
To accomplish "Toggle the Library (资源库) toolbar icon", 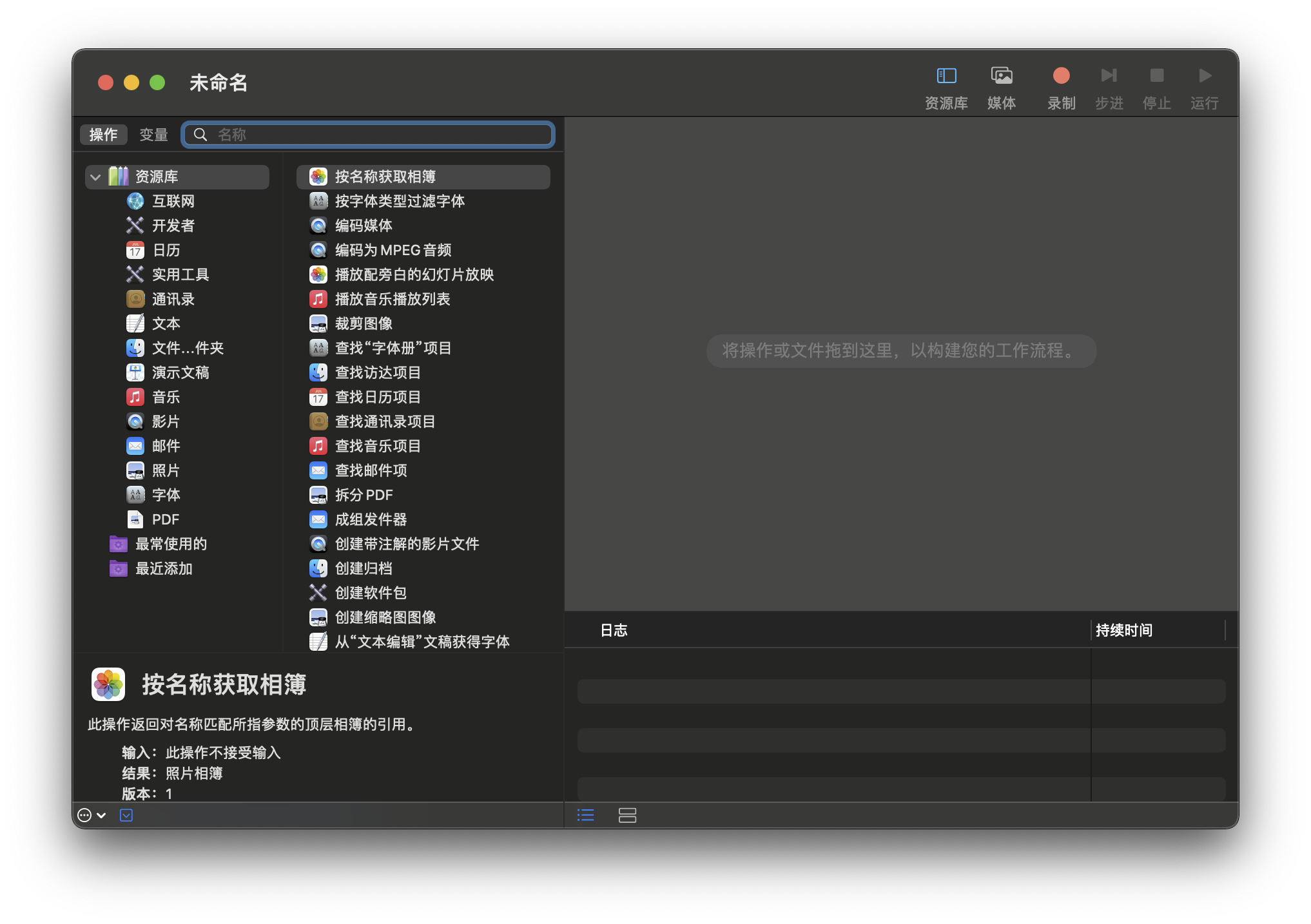I will click(x=946, y=76).
